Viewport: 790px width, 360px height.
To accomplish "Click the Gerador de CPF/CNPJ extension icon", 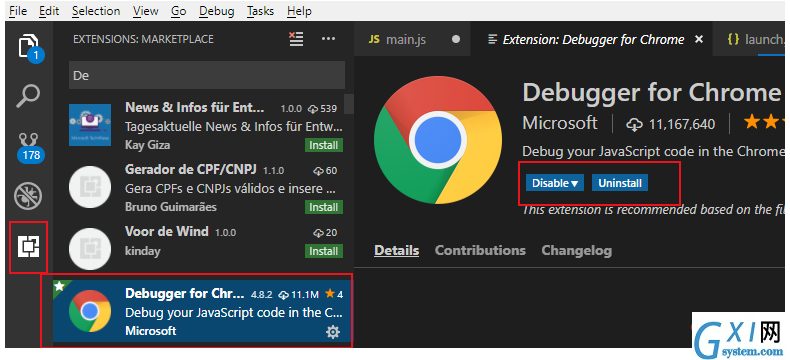I will (90, 187).
